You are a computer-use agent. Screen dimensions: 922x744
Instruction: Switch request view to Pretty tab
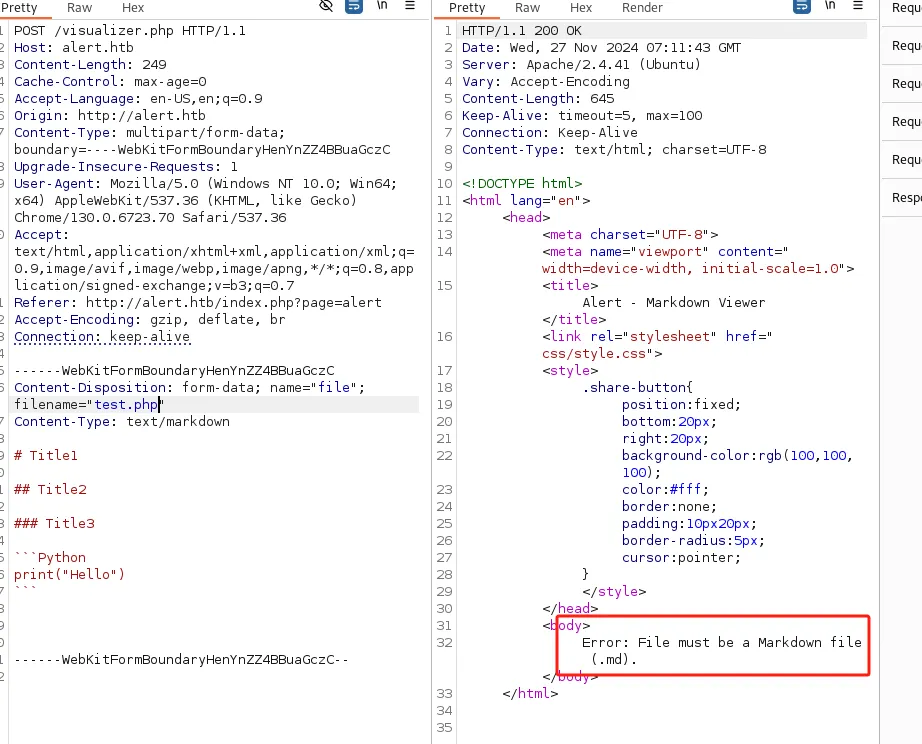pyautogui.click(x=19, y=8)
